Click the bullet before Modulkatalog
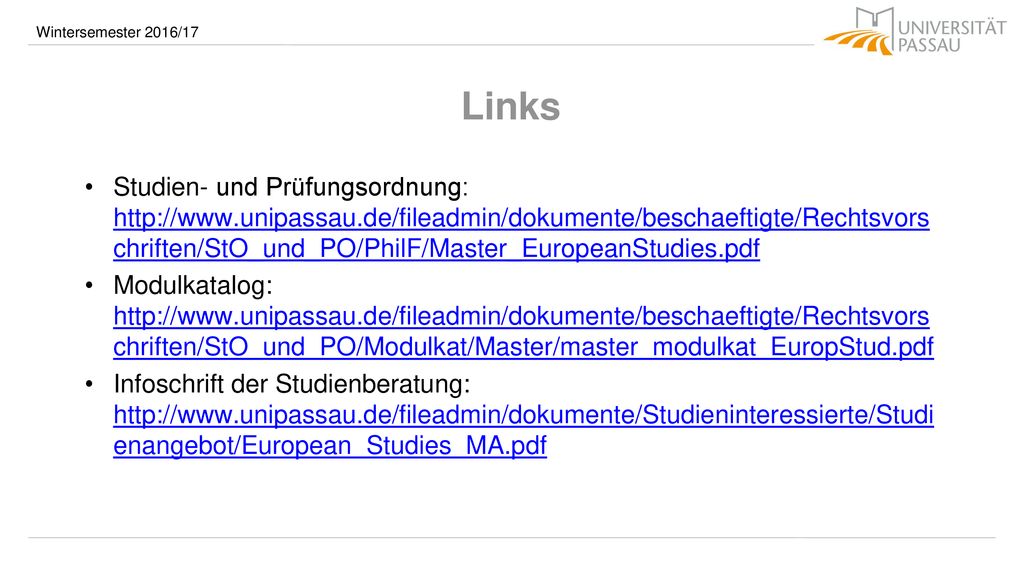The height and width of the screenshot is (576, 1024). (89, 285)
